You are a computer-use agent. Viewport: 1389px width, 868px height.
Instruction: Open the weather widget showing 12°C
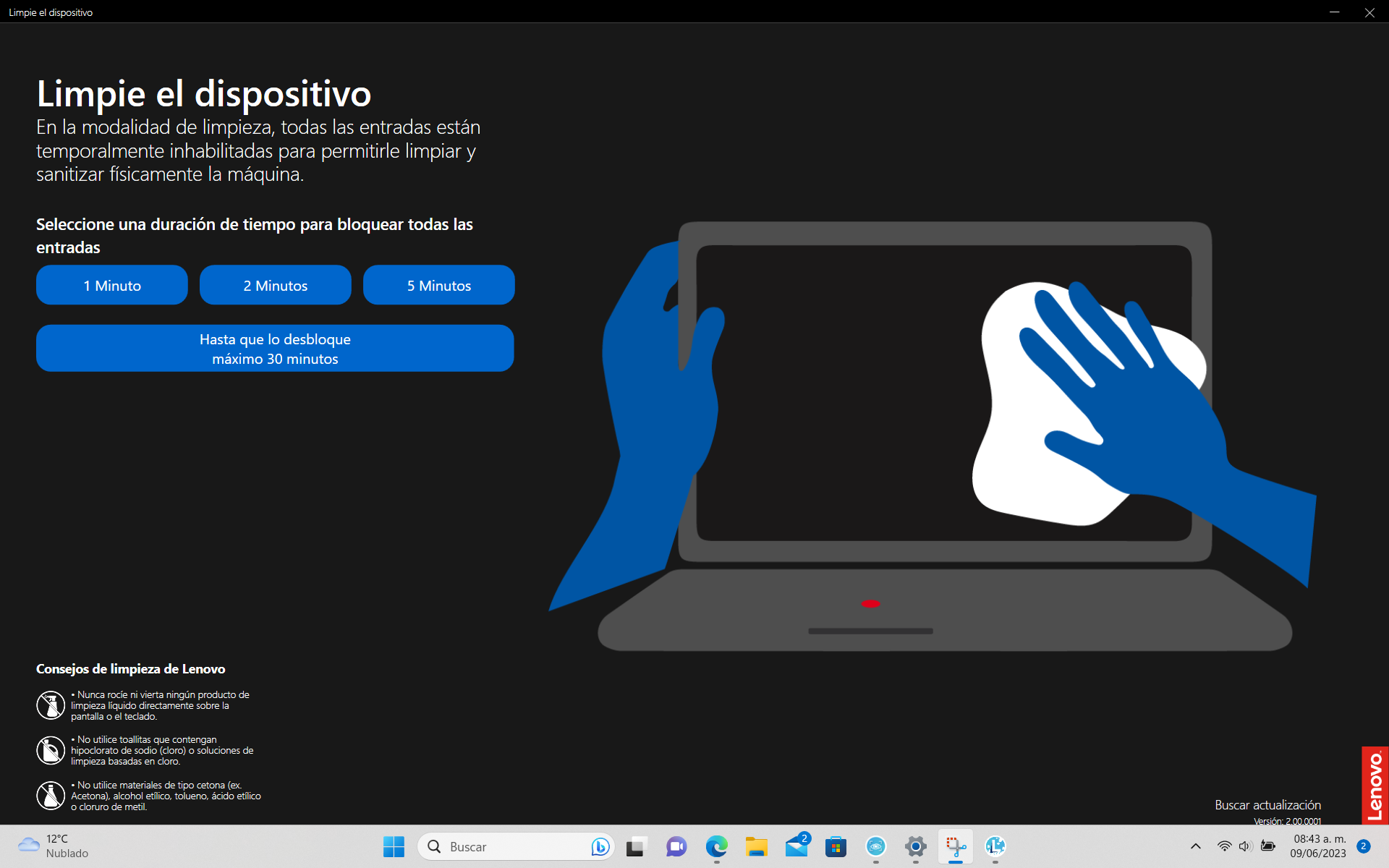click(52, 846)
